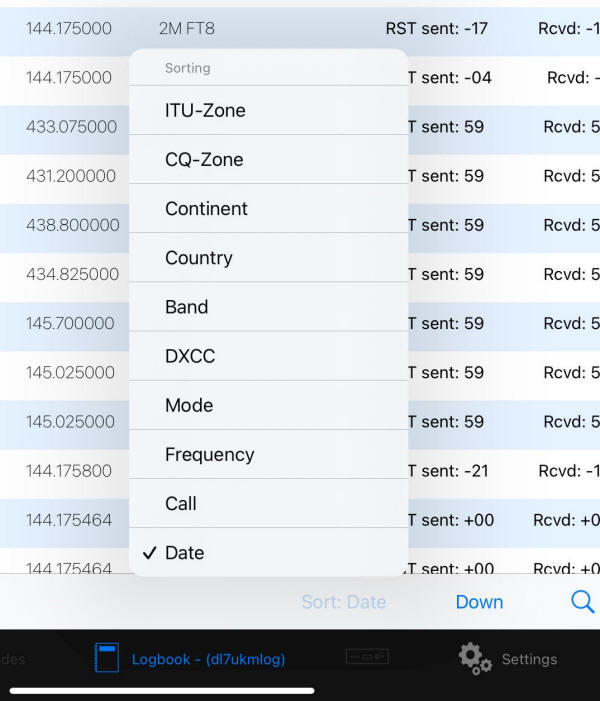Sort contacts by Call
600x701 pixels.
point(269,503)
